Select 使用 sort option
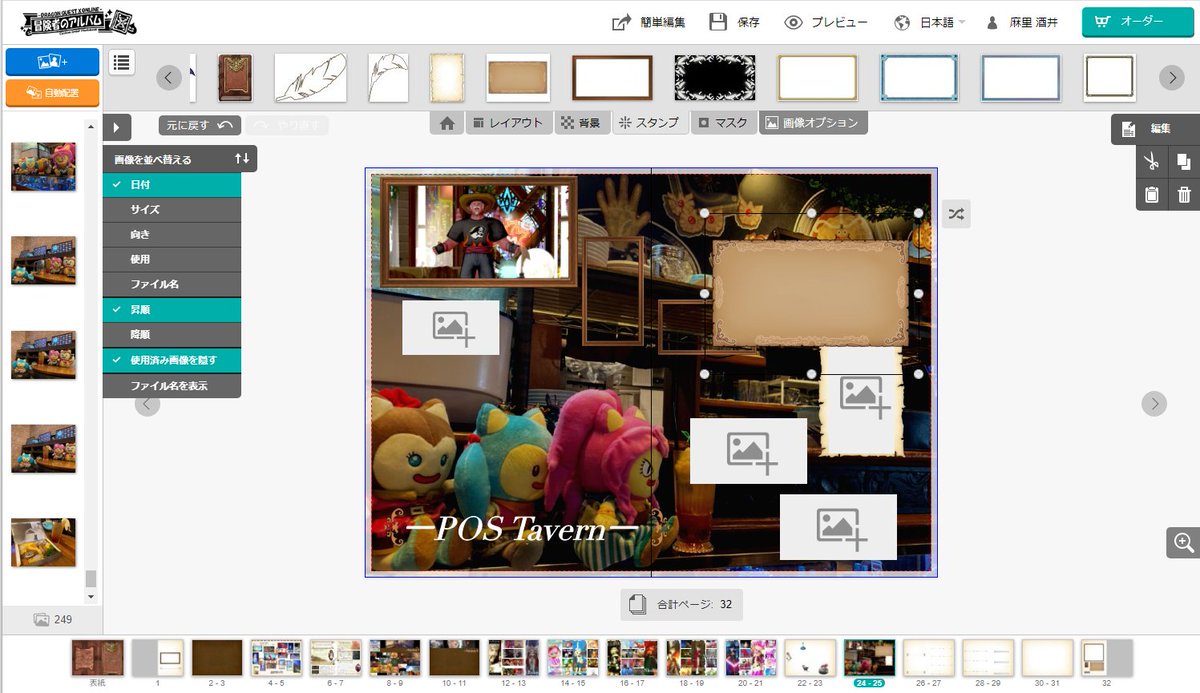Viewport: 1200px width, 693px height. [x=172, y=260]
